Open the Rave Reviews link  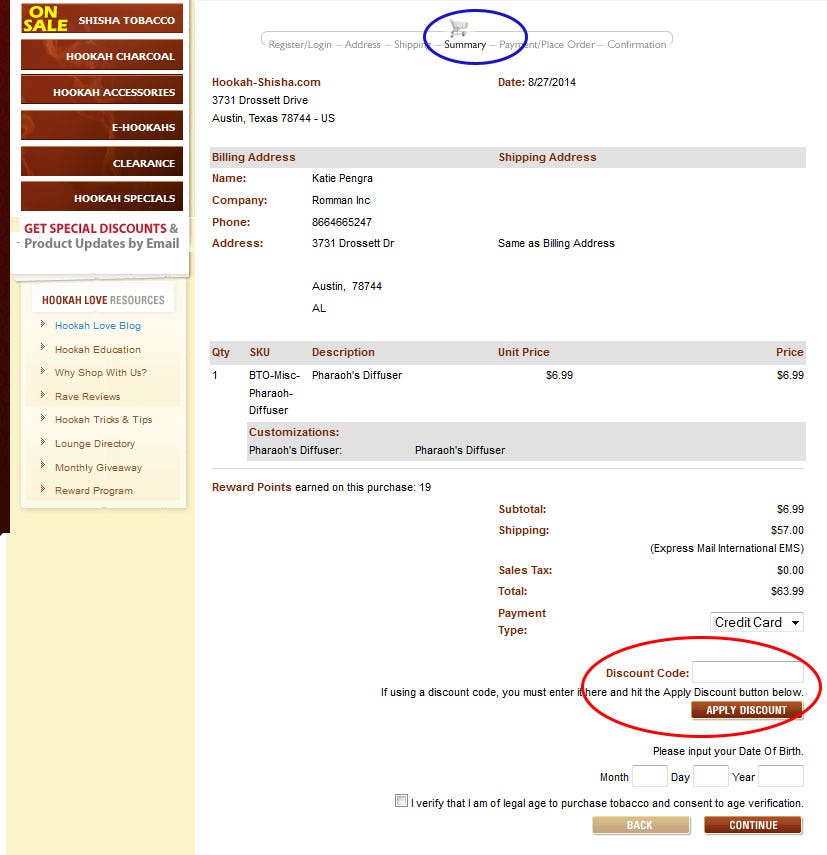pyautogui.click(x=87, y=396)
